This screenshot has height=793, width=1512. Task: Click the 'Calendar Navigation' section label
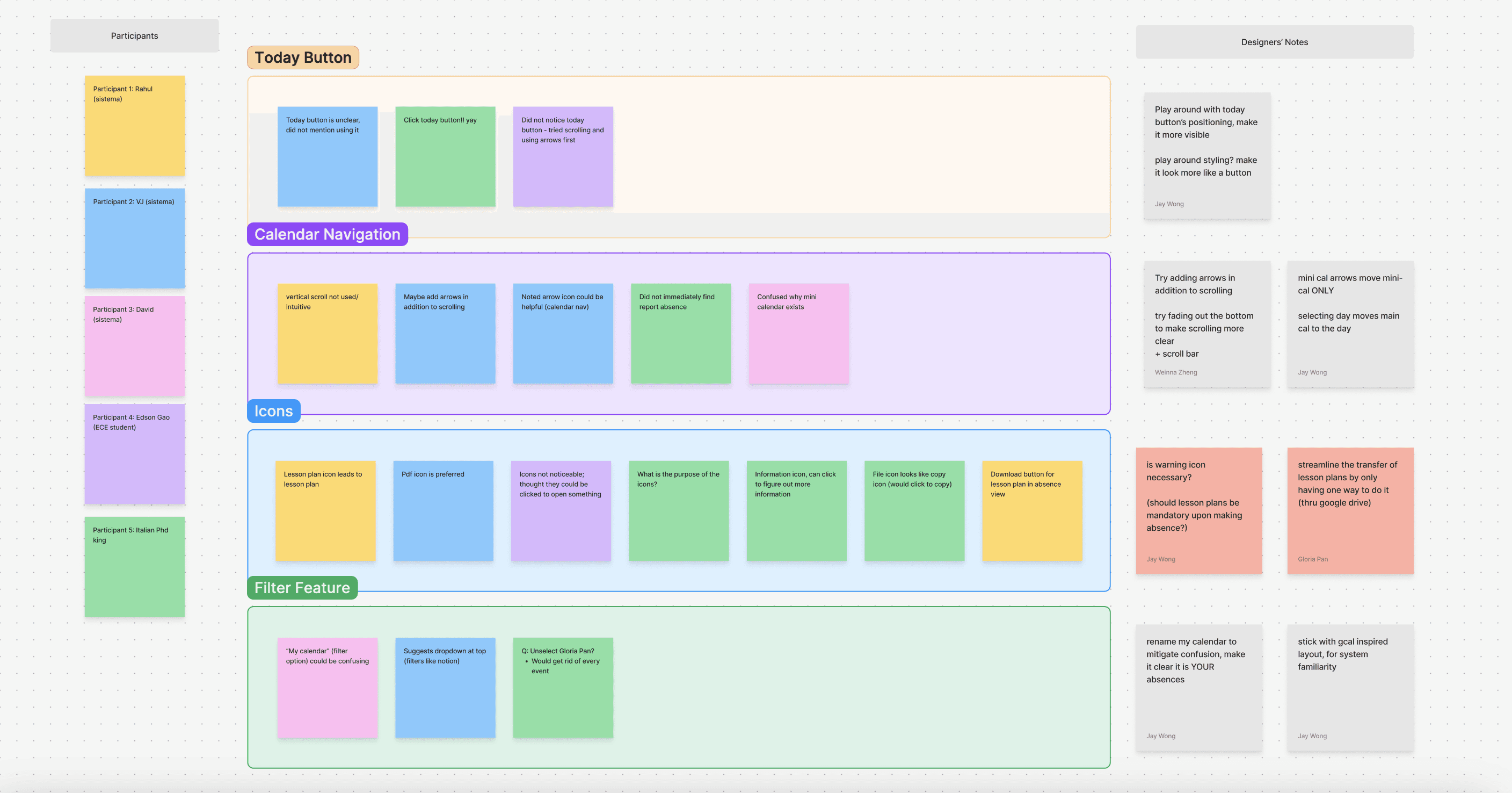click(327, 234)
